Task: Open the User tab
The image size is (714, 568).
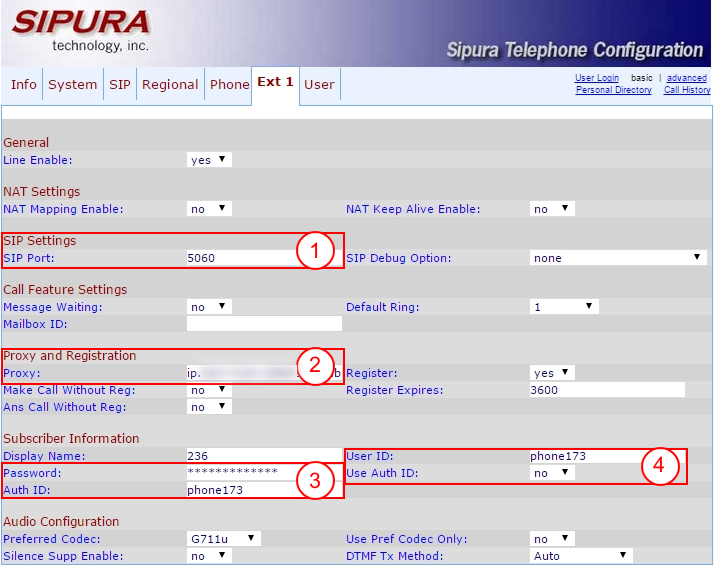Action: point(319,84)
